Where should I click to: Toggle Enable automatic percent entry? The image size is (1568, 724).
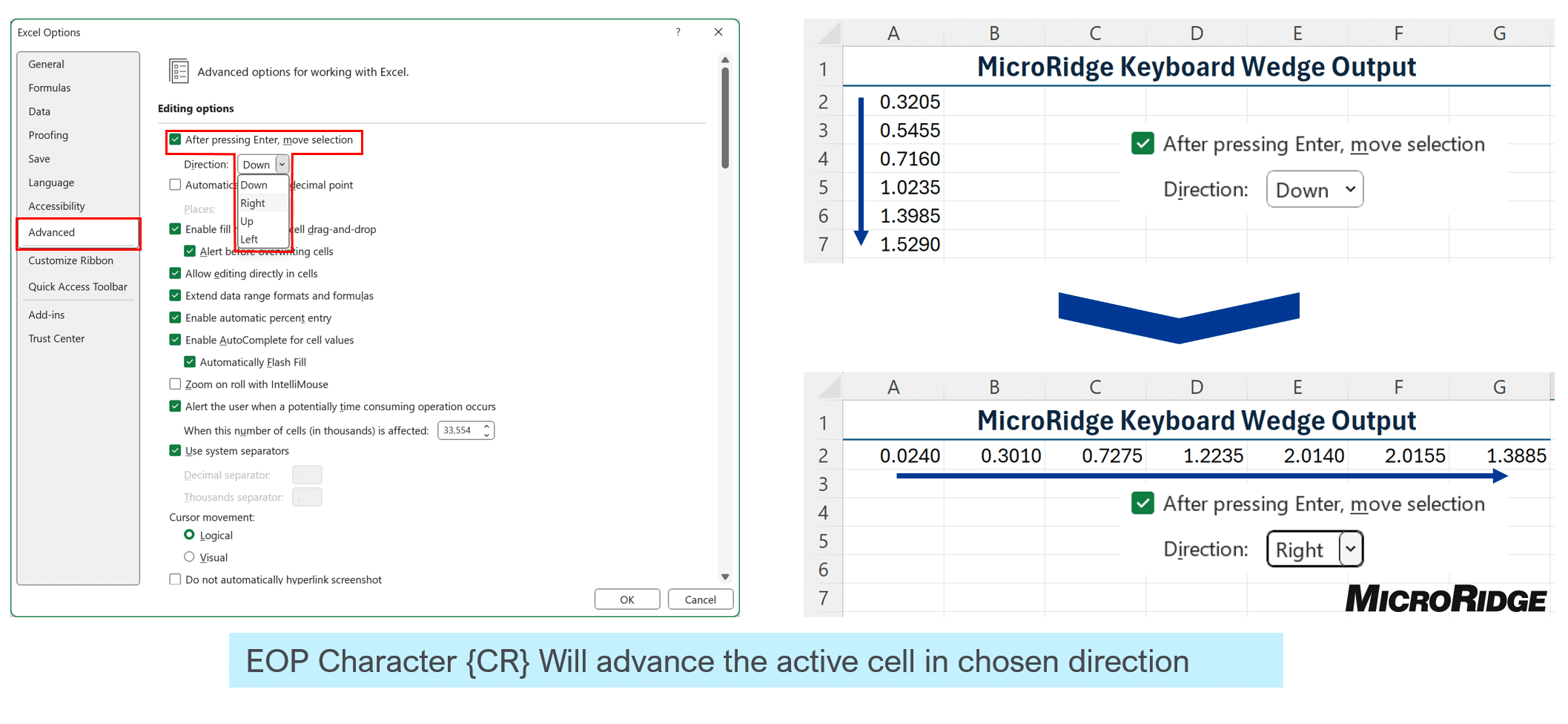(175, 318)
